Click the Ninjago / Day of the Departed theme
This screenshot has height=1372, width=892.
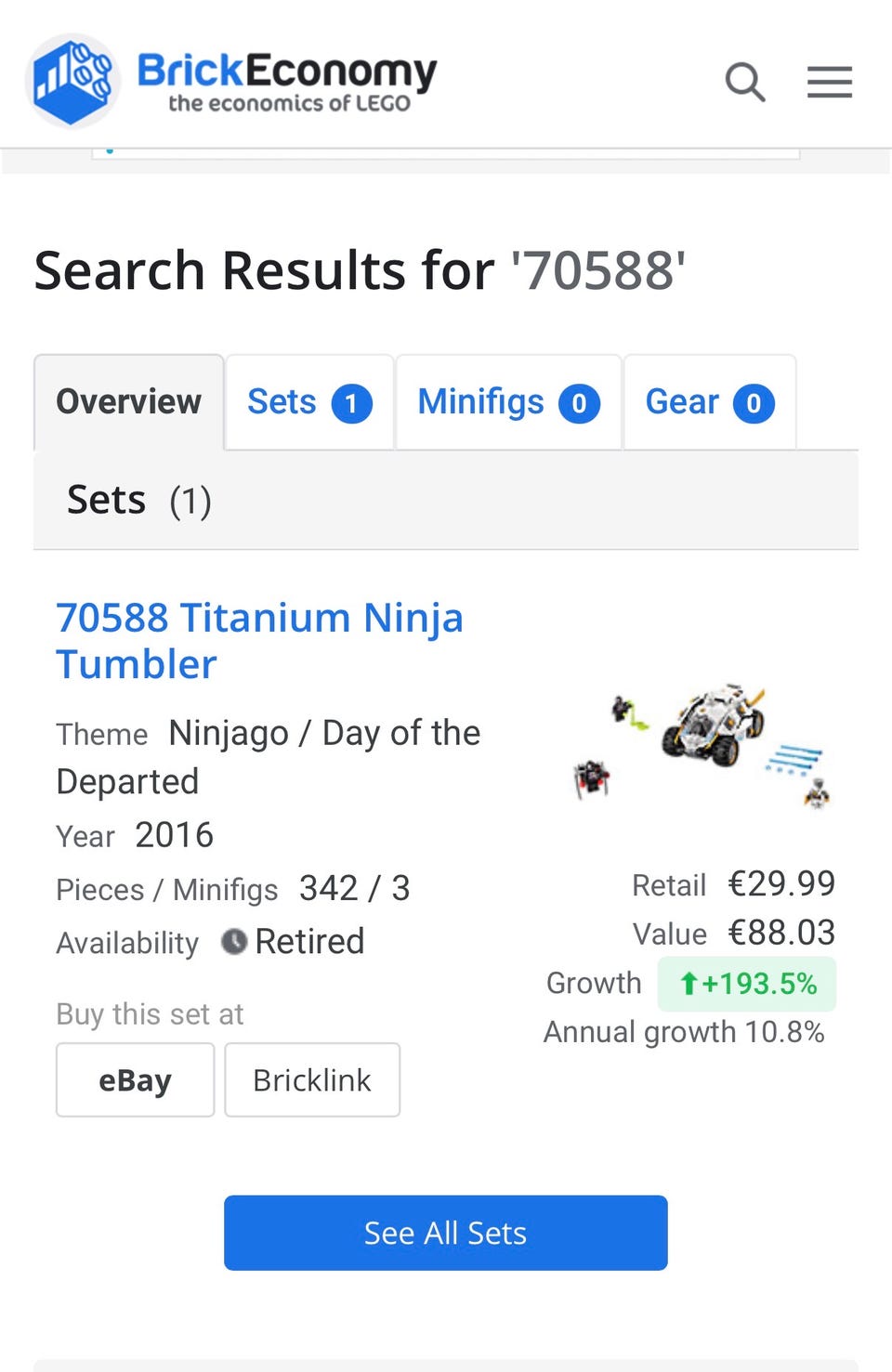[324, 735]
